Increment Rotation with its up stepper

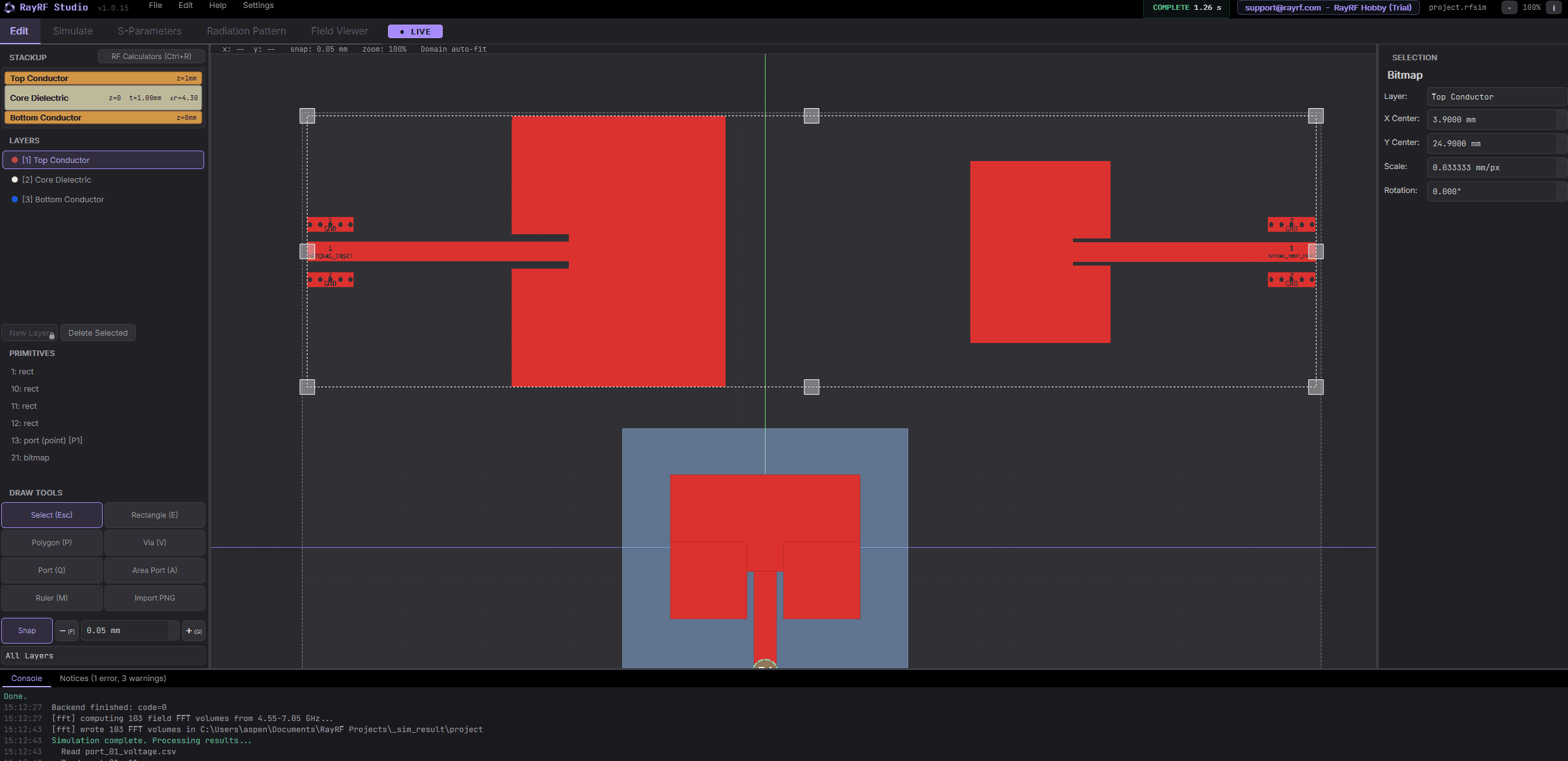pos(1562,187)
